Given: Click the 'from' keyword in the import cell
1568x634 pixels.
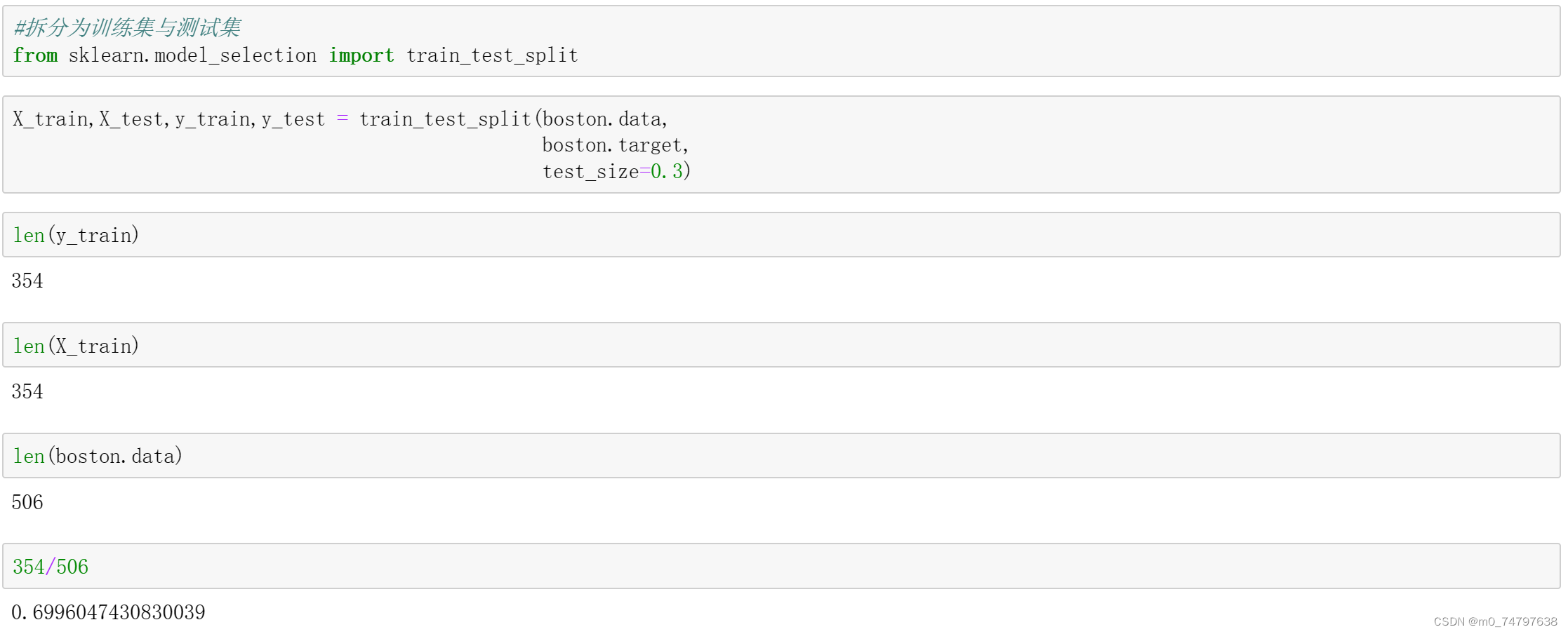Looking at the screenshot, I should [x=35, y=55].
